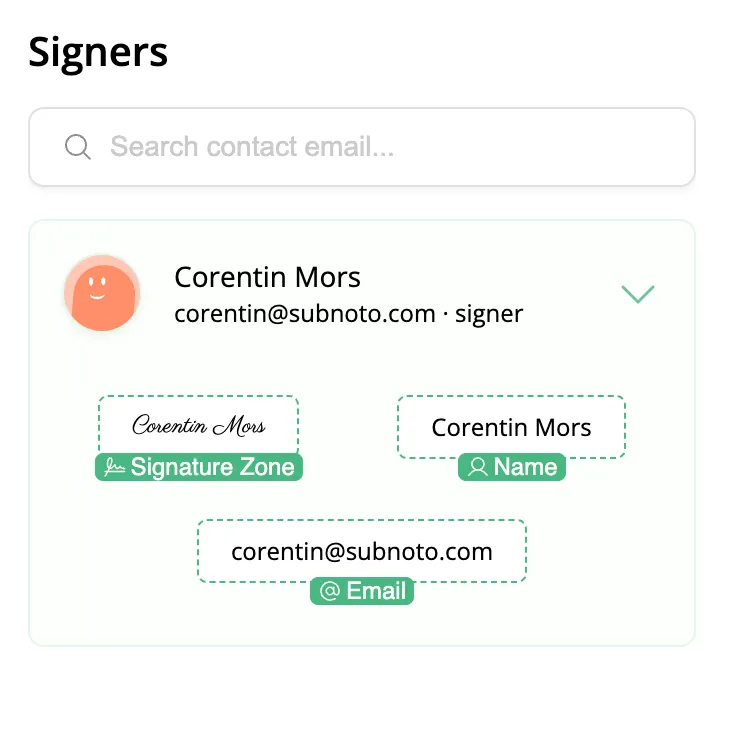Select the dashed Email field box
This screenshot has width=734, height=730.
click(361, 551)
